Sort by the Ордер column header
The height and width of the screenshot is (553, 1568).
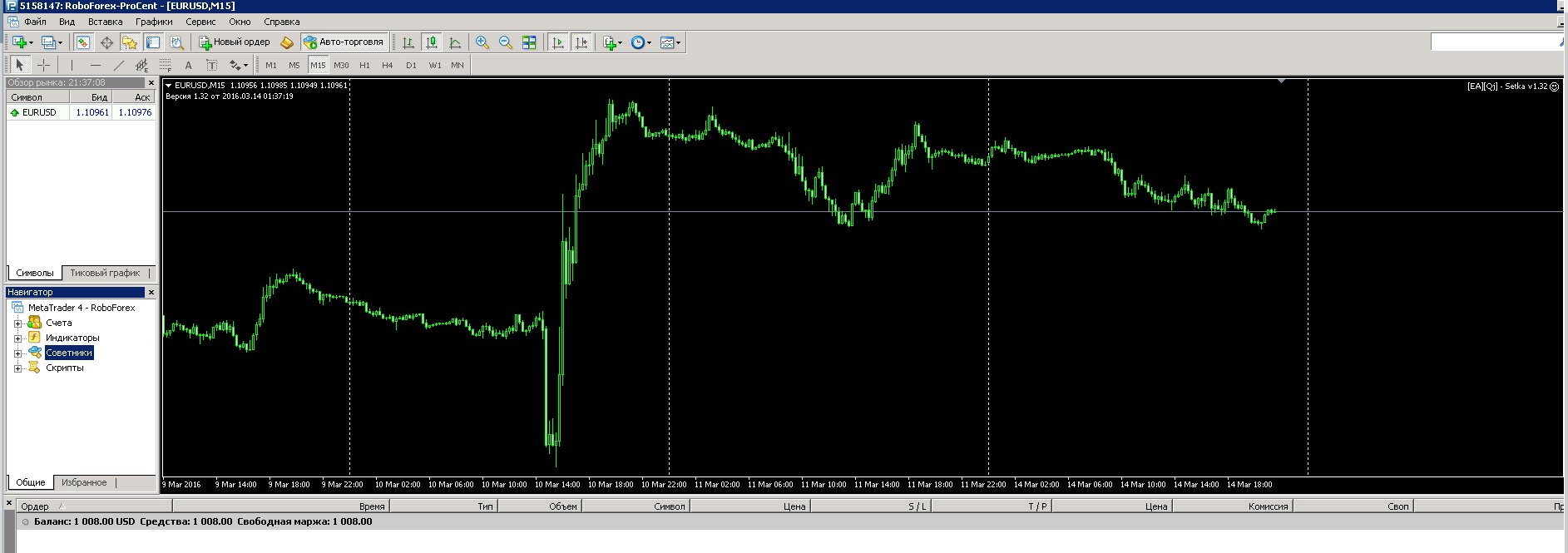tap(93, 506)
